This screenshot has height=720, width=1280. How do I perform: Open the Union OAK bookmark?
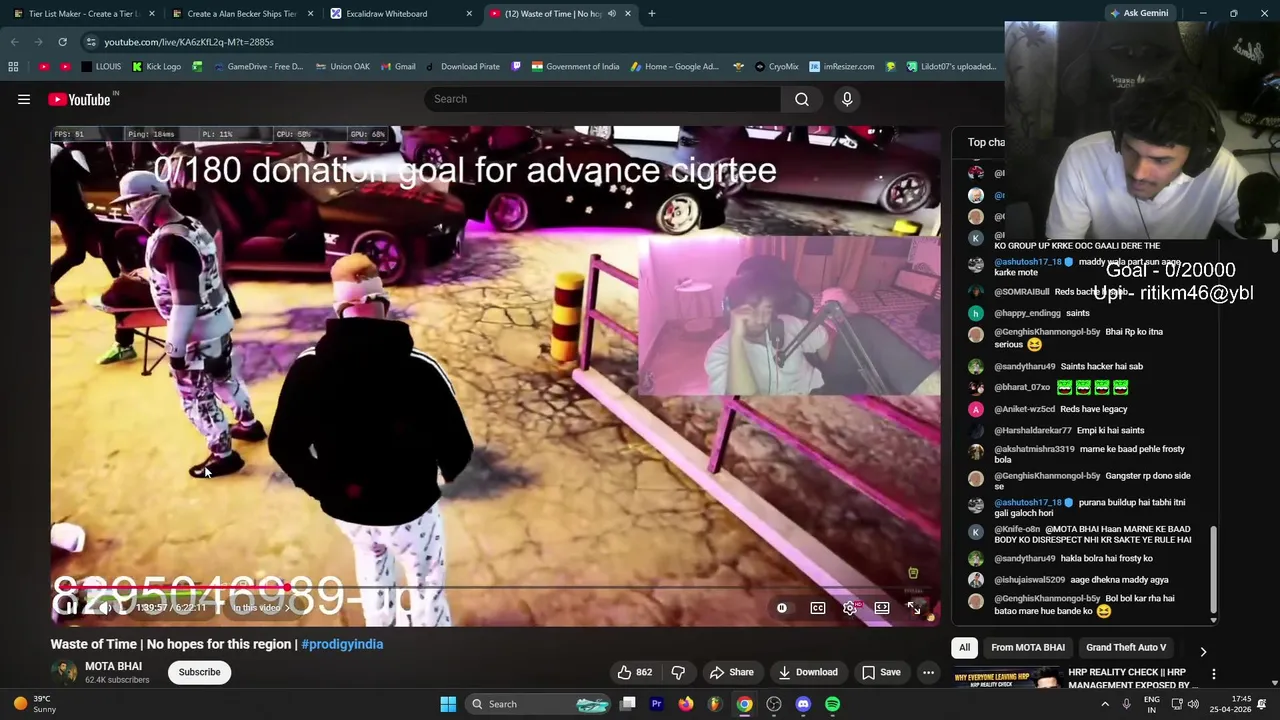(342, 67)
